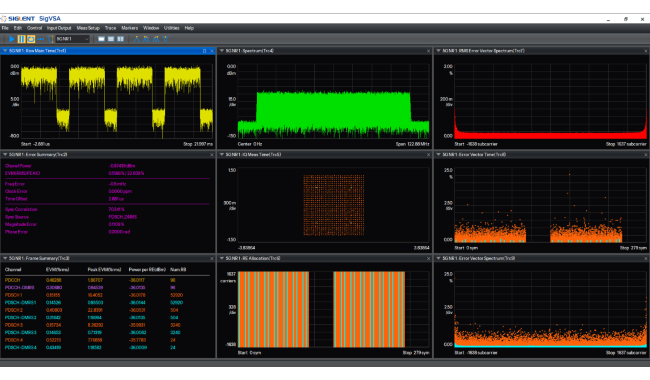Close the Frame Summary panel
The height and width of the screenshot is (380, 650).
pos(212,258)
